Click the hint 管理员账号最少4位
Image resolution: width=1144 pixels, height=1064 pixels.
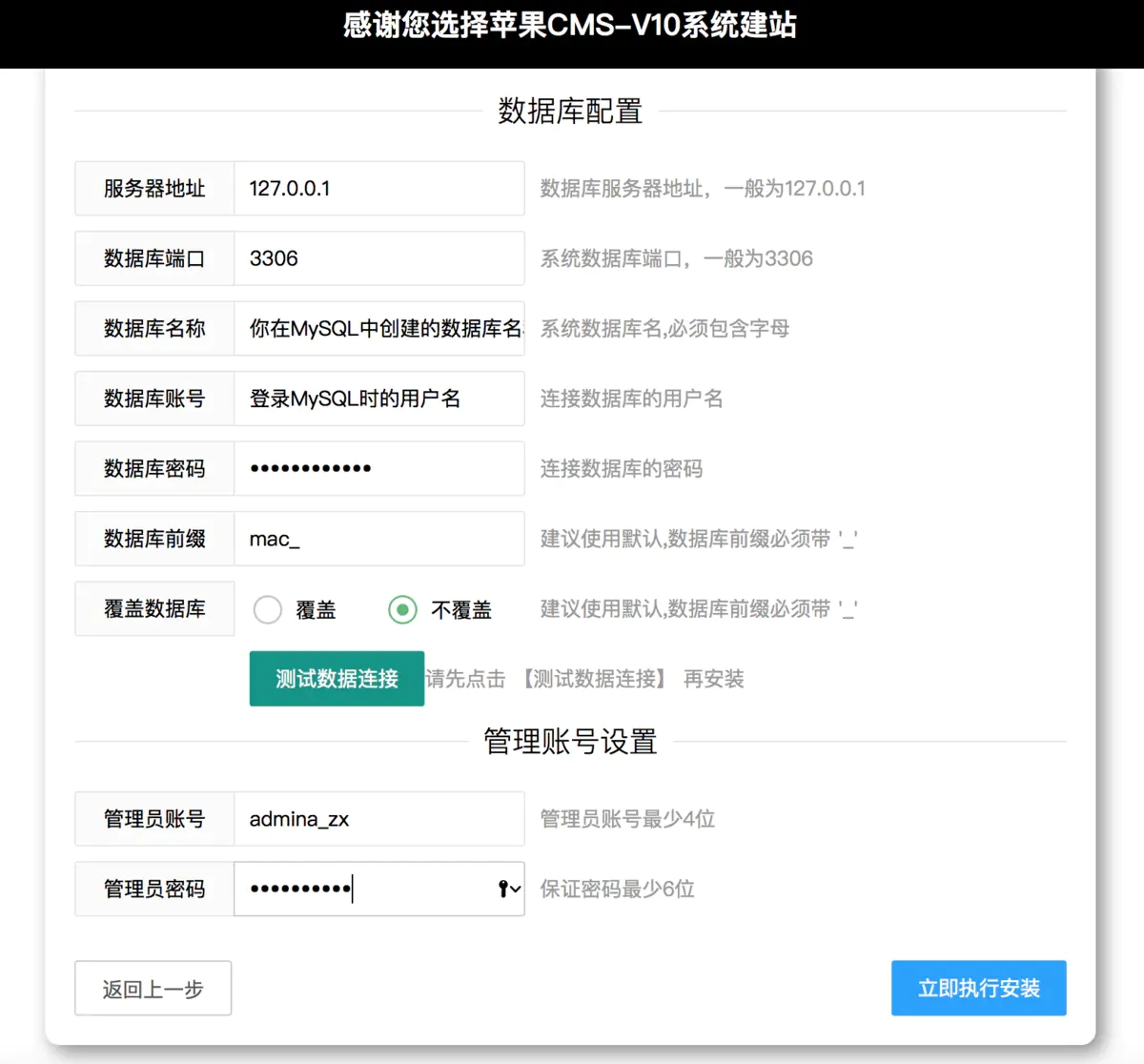pyautogui.click(x=627, y=819)
